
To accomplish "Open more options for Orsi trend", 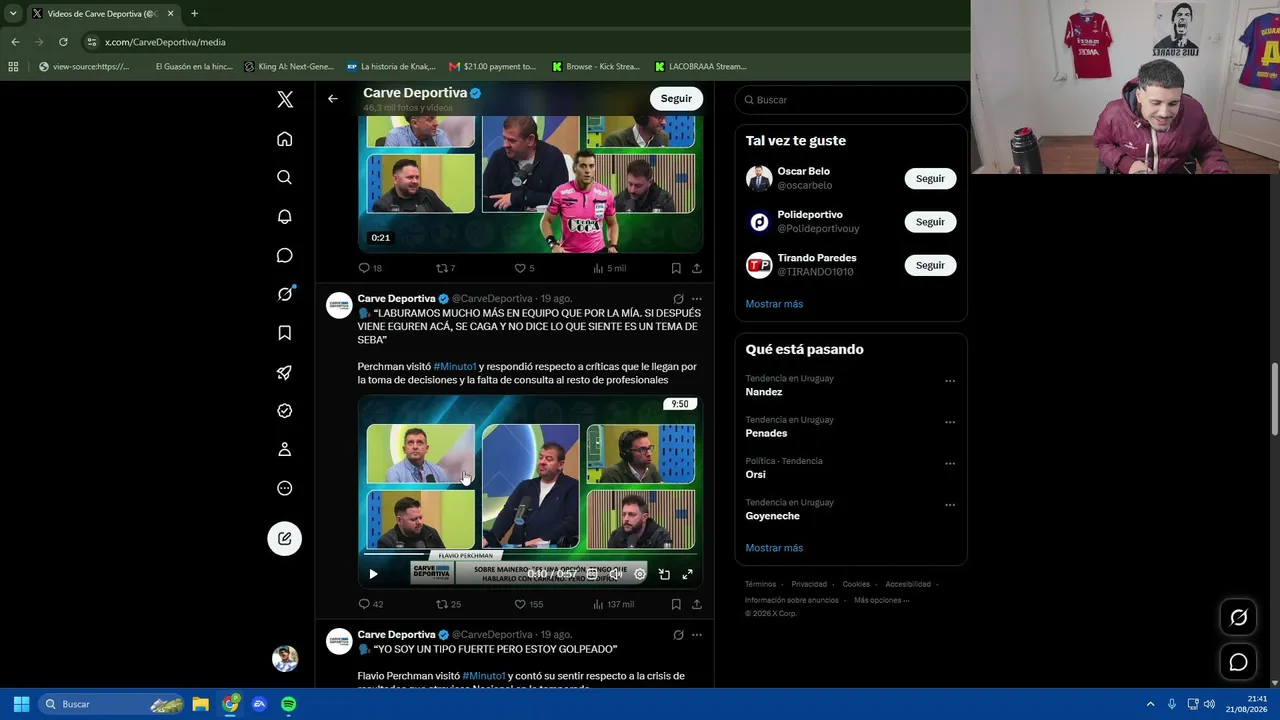I will click(950, 464).
